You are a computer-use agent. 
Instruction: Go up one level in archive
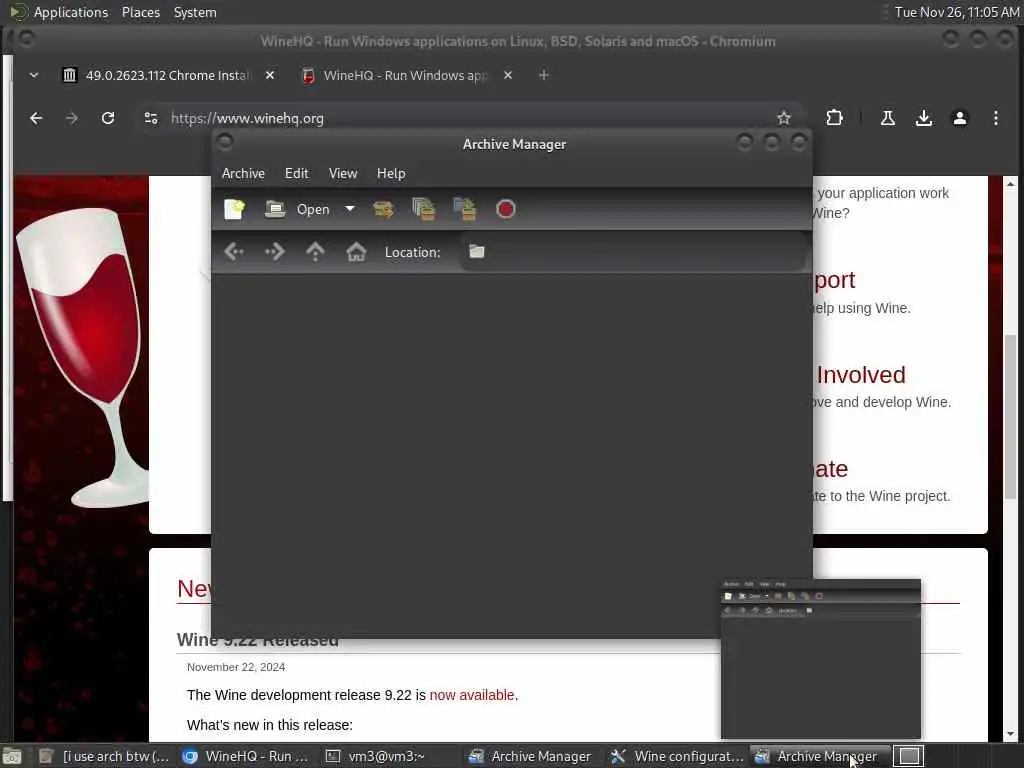[x=315, y=251]
